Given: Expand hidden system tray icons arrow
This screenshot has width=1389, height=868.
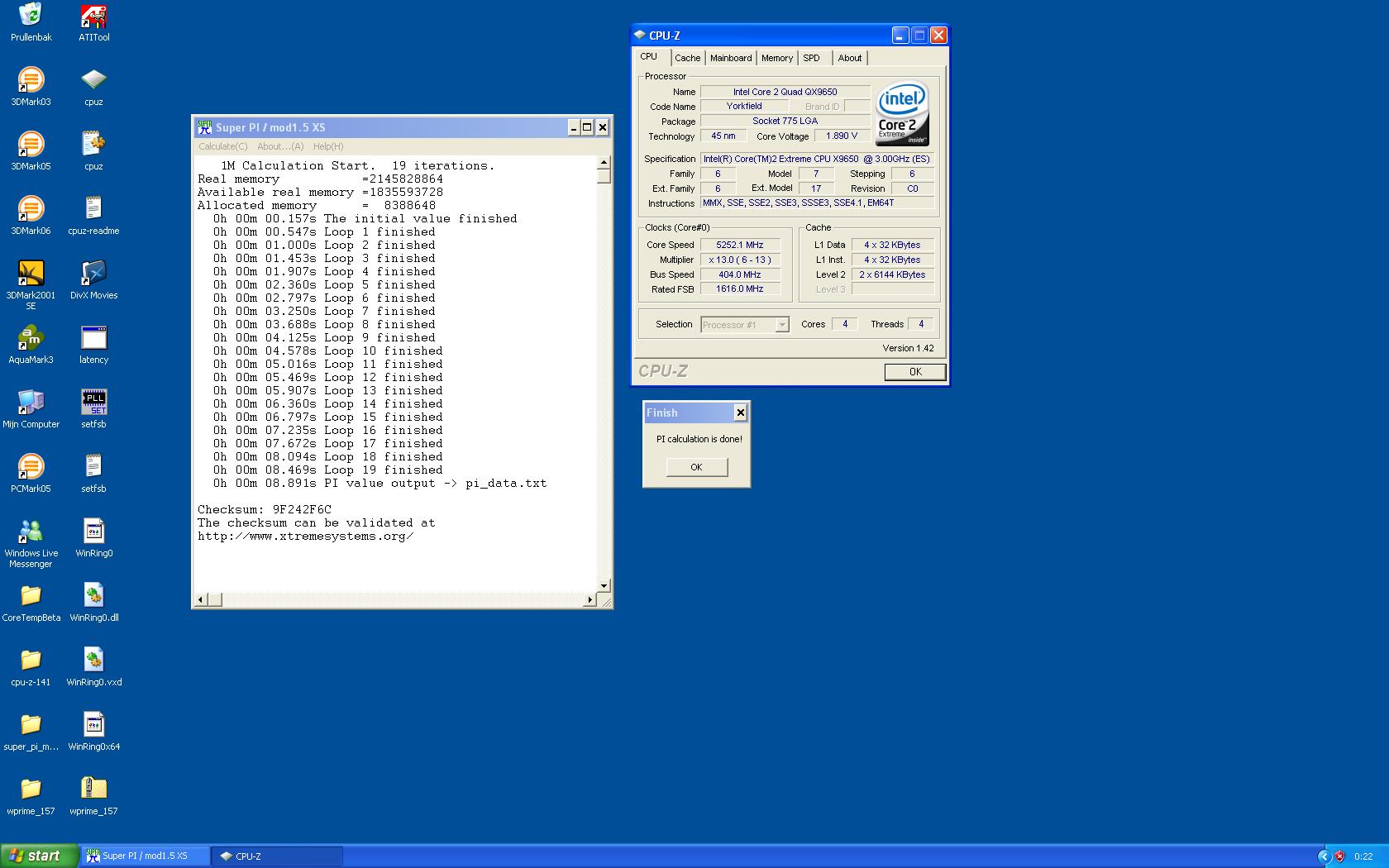Looking at the screenshot, I should click(1324, 856).
